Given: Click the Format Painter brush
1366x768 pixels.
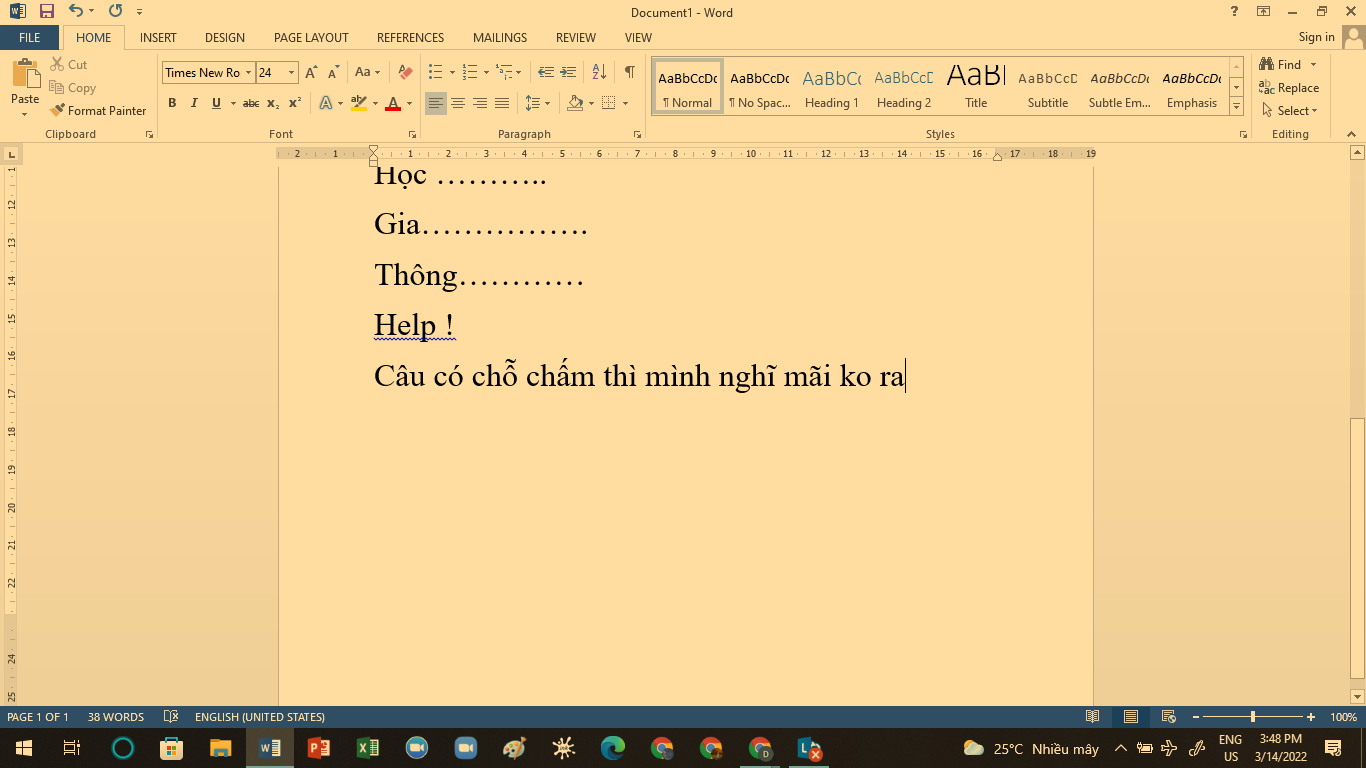Looking at the screenshot, I should coord(98,110).
